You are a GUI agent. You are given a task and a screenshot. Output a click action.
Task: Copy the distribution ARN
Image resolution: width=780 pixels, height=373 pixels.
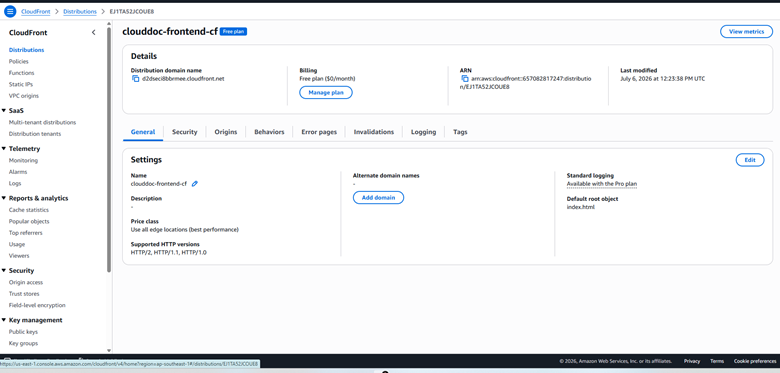[465, 79]
